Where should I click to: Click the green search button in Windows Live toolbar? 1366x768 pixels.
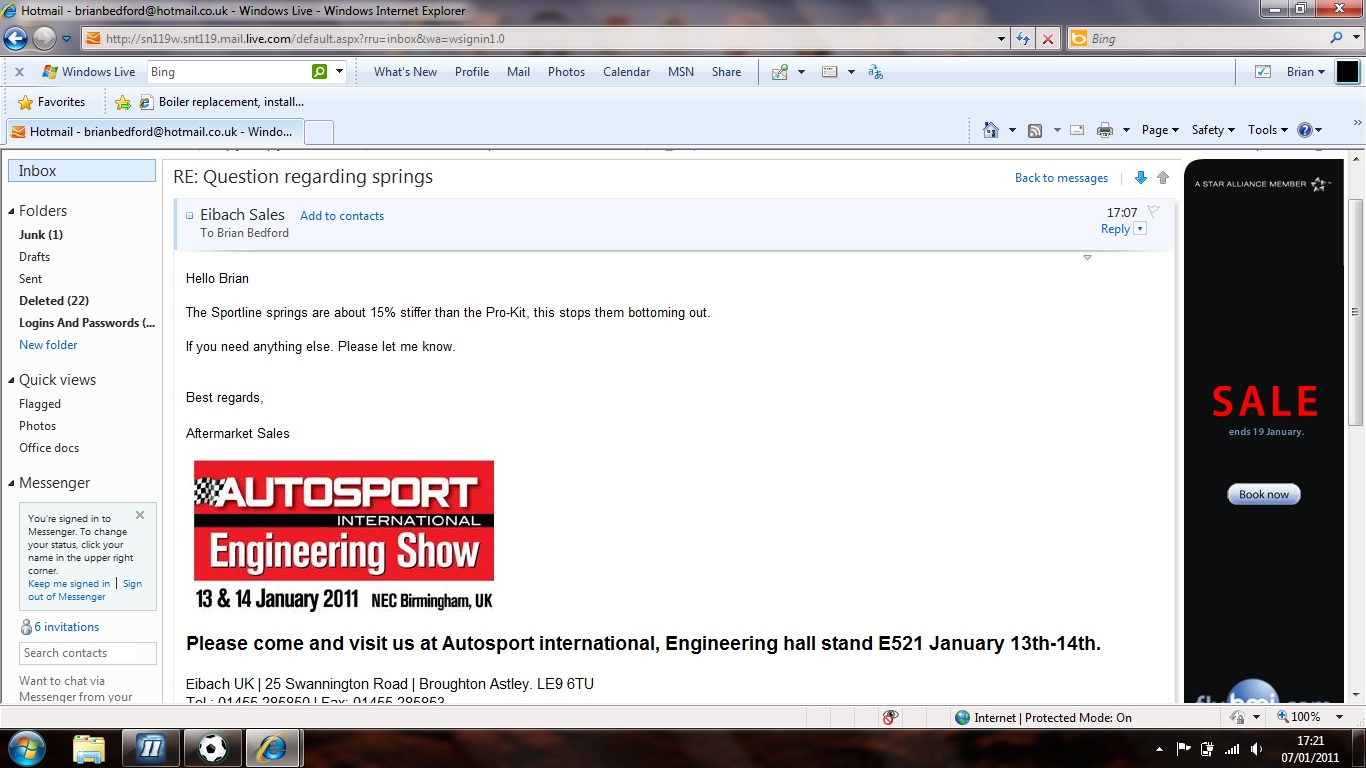[319, 72]
